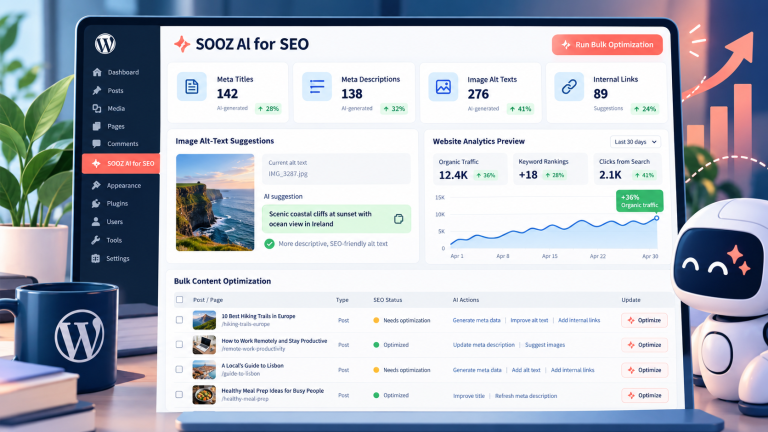
Task: Click the Clicks from Search 2.1K card
Action: (627, 169)
